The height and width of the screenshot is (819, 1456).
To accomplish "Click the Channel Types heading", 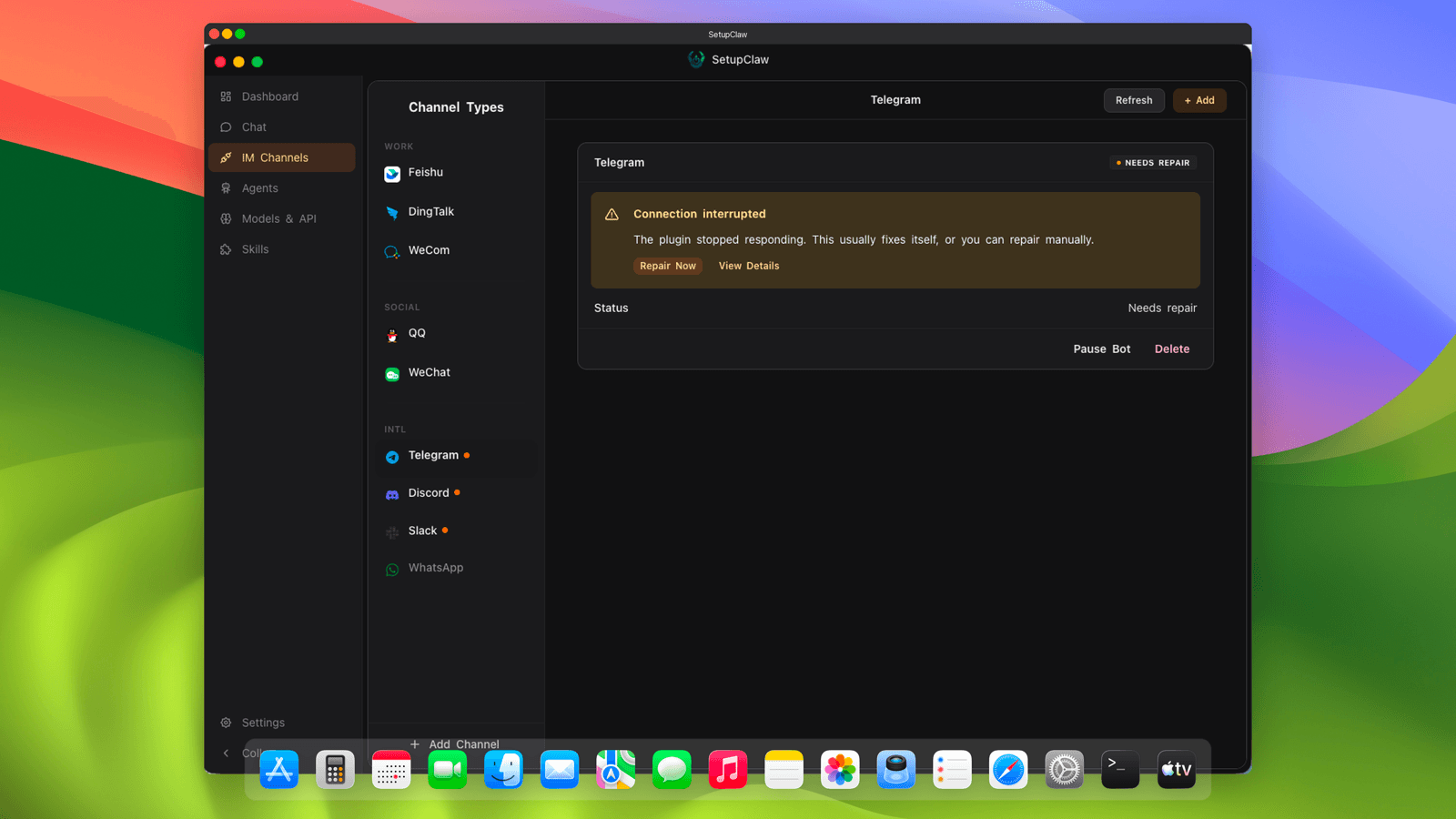I will pyautogui.click(x=456, y=107).
